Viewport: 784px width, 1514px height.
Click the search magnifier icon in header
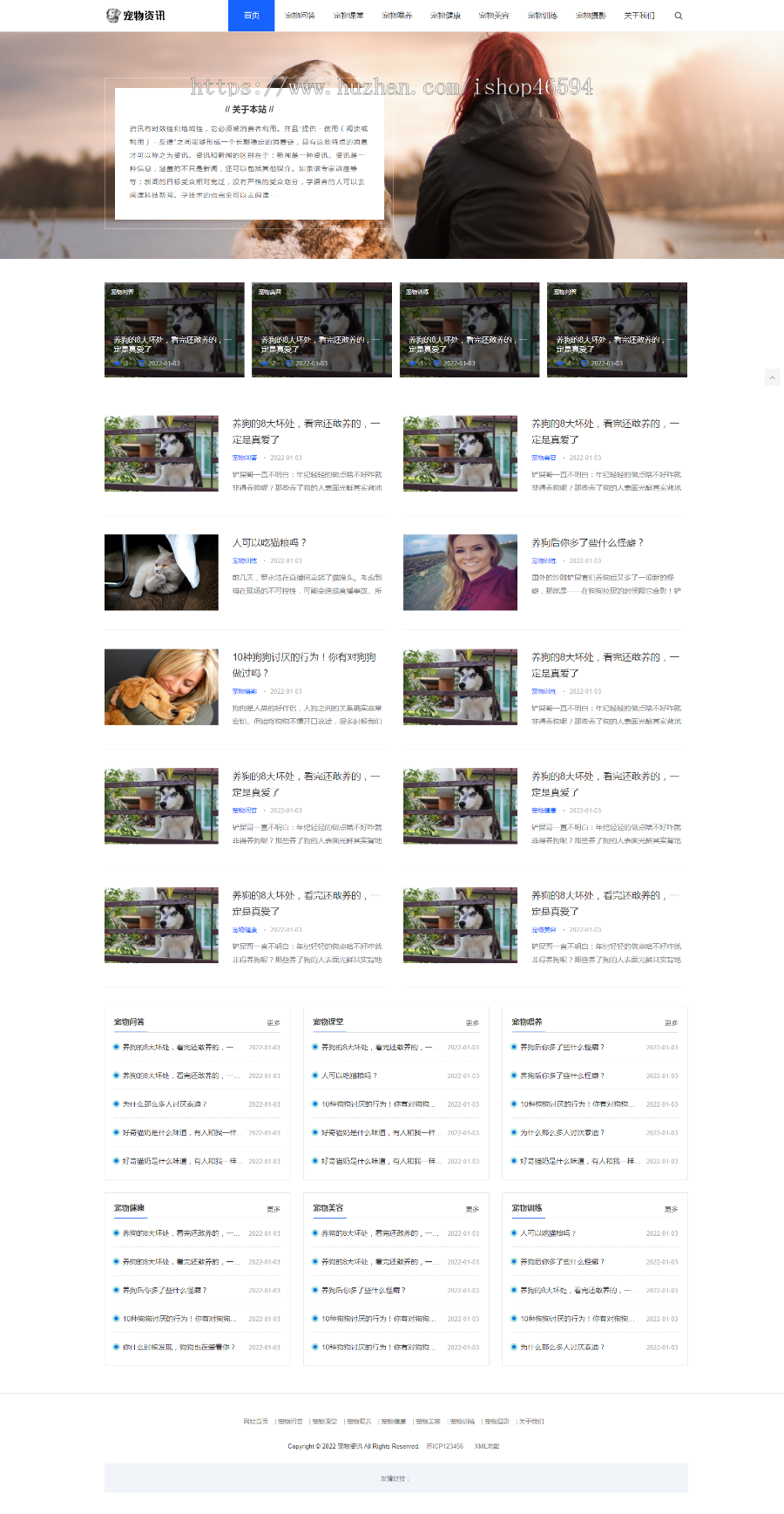click(x=679, y=16)
